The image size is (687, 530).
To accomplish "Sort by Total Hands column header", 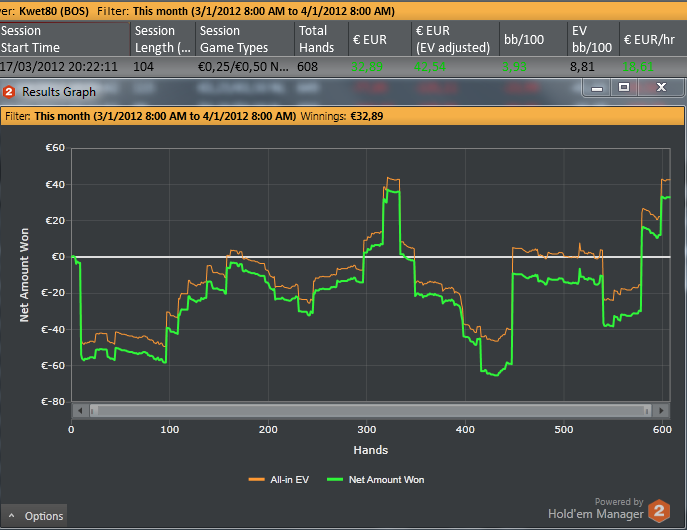I will click(321, 39).
